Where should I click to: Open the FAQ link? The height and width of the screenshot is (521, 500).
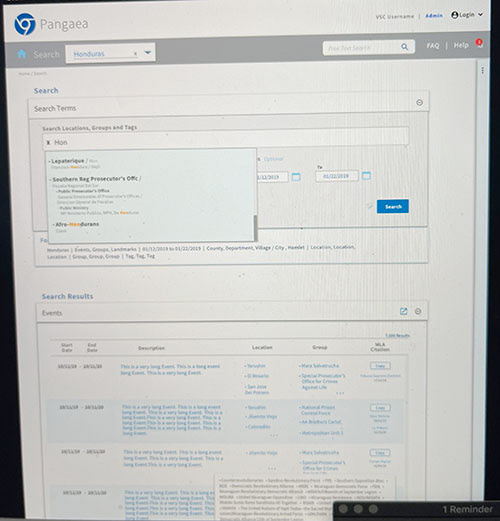[x=433, y=46]
